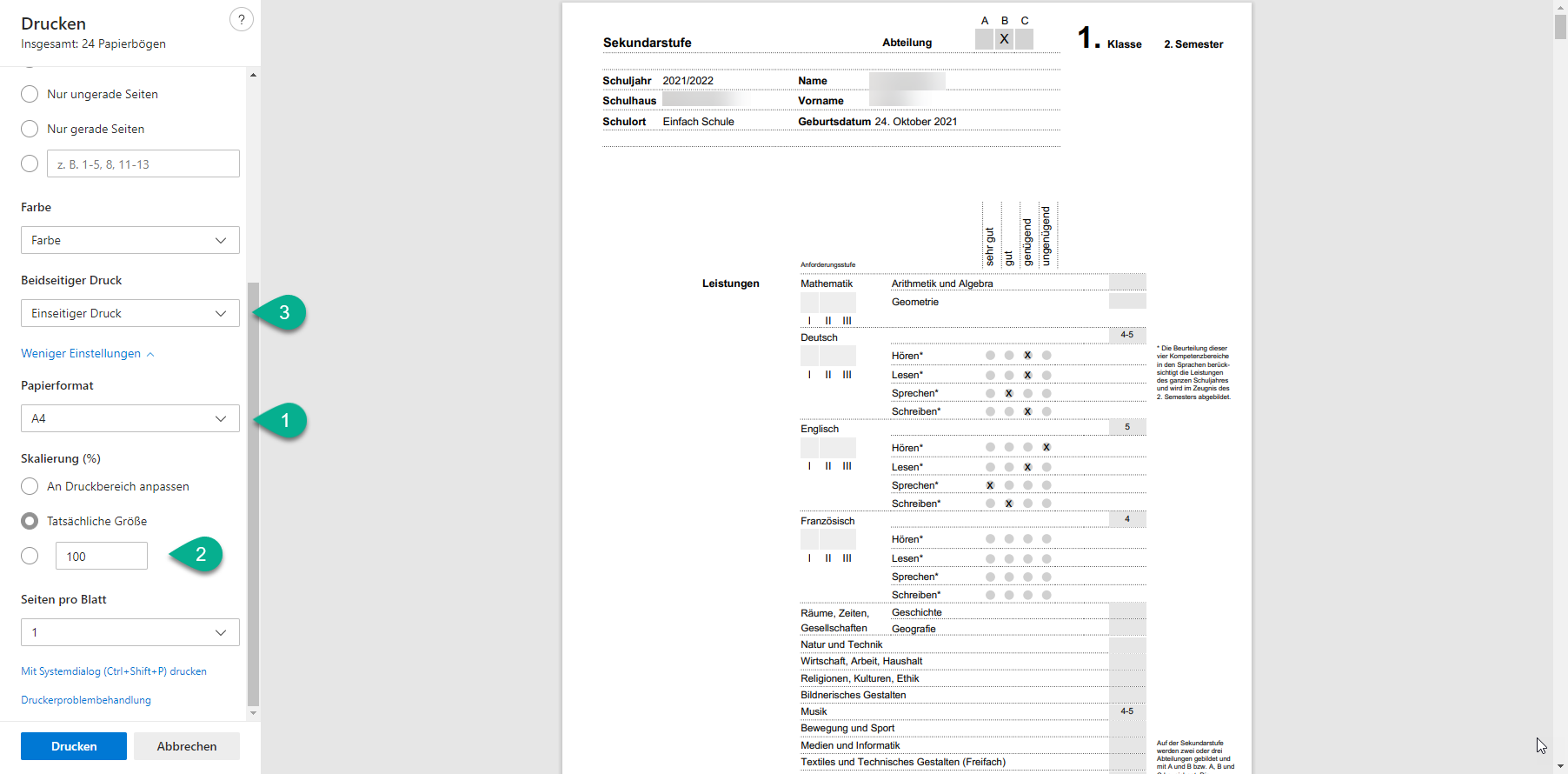Click the Abbrechen button

187,746
